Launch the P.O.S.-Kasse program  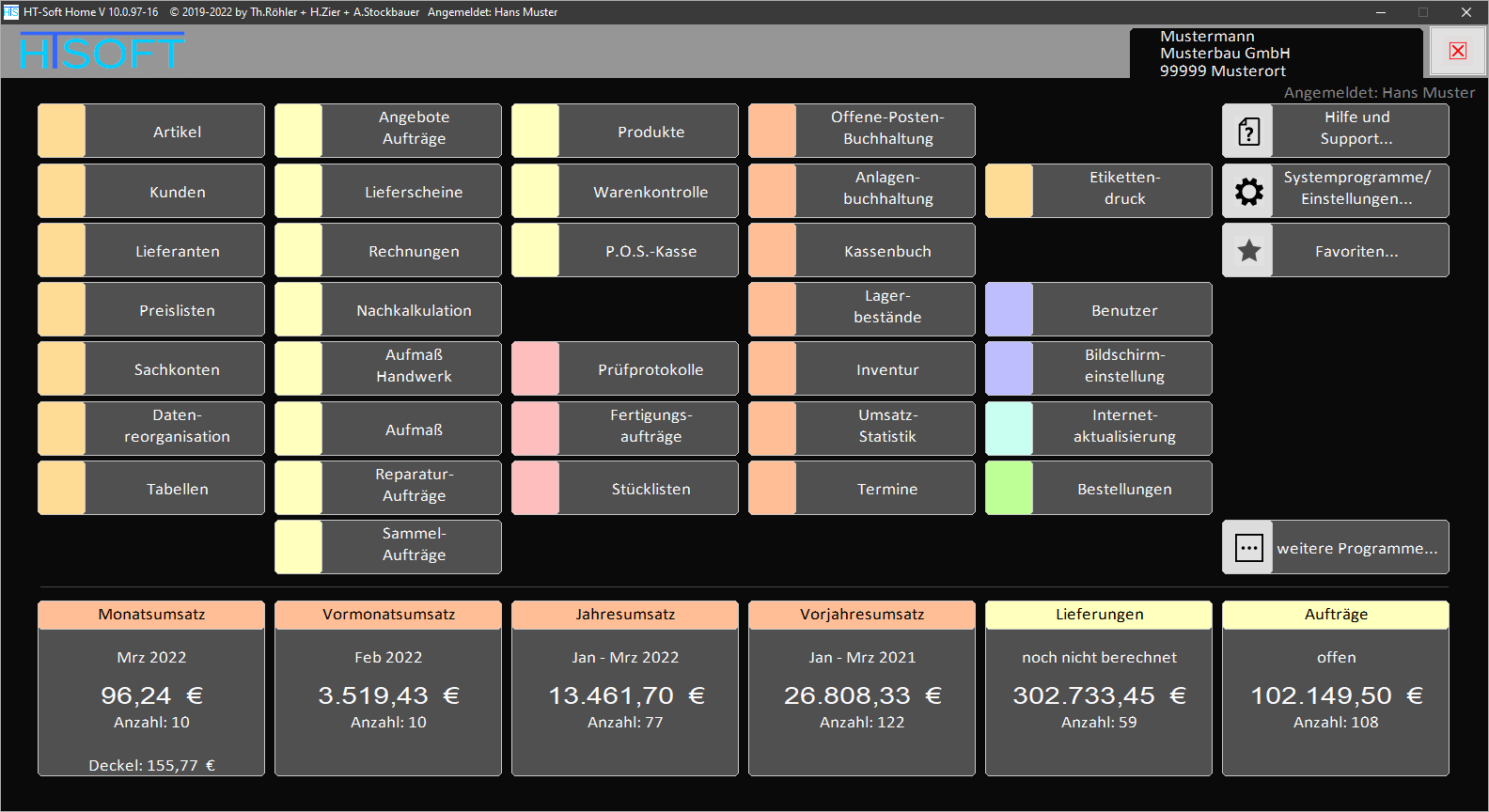[650, 251]
